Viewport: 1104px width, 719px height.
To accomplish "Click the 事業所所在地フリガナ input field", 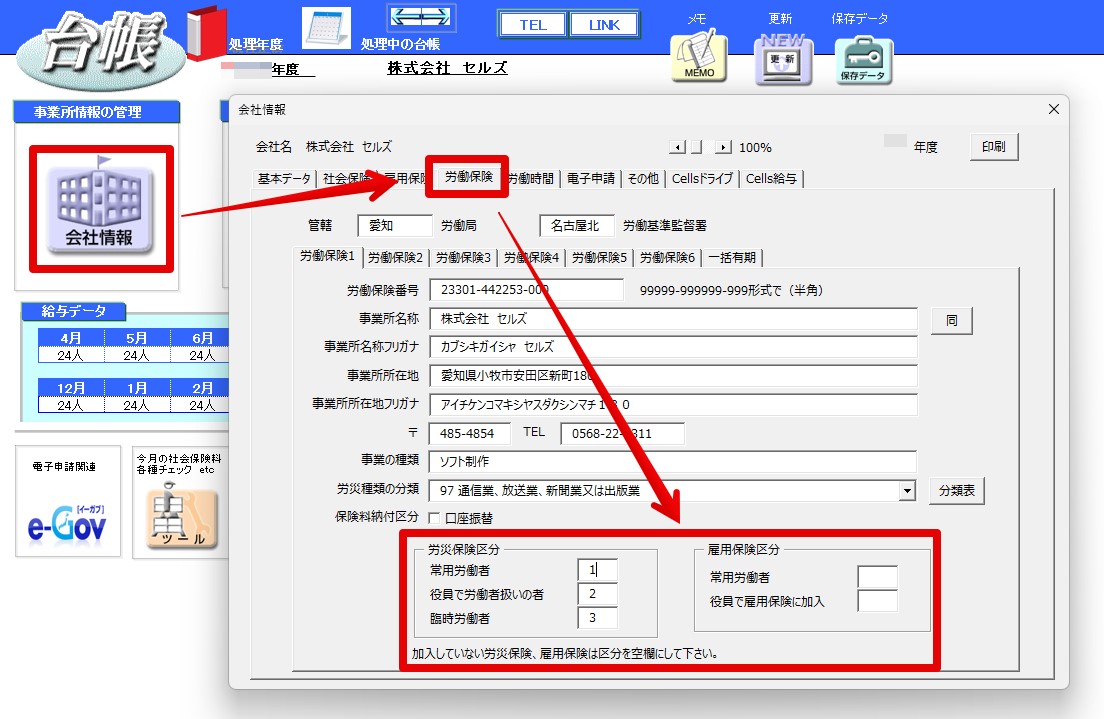I will [x=673, y=404].
